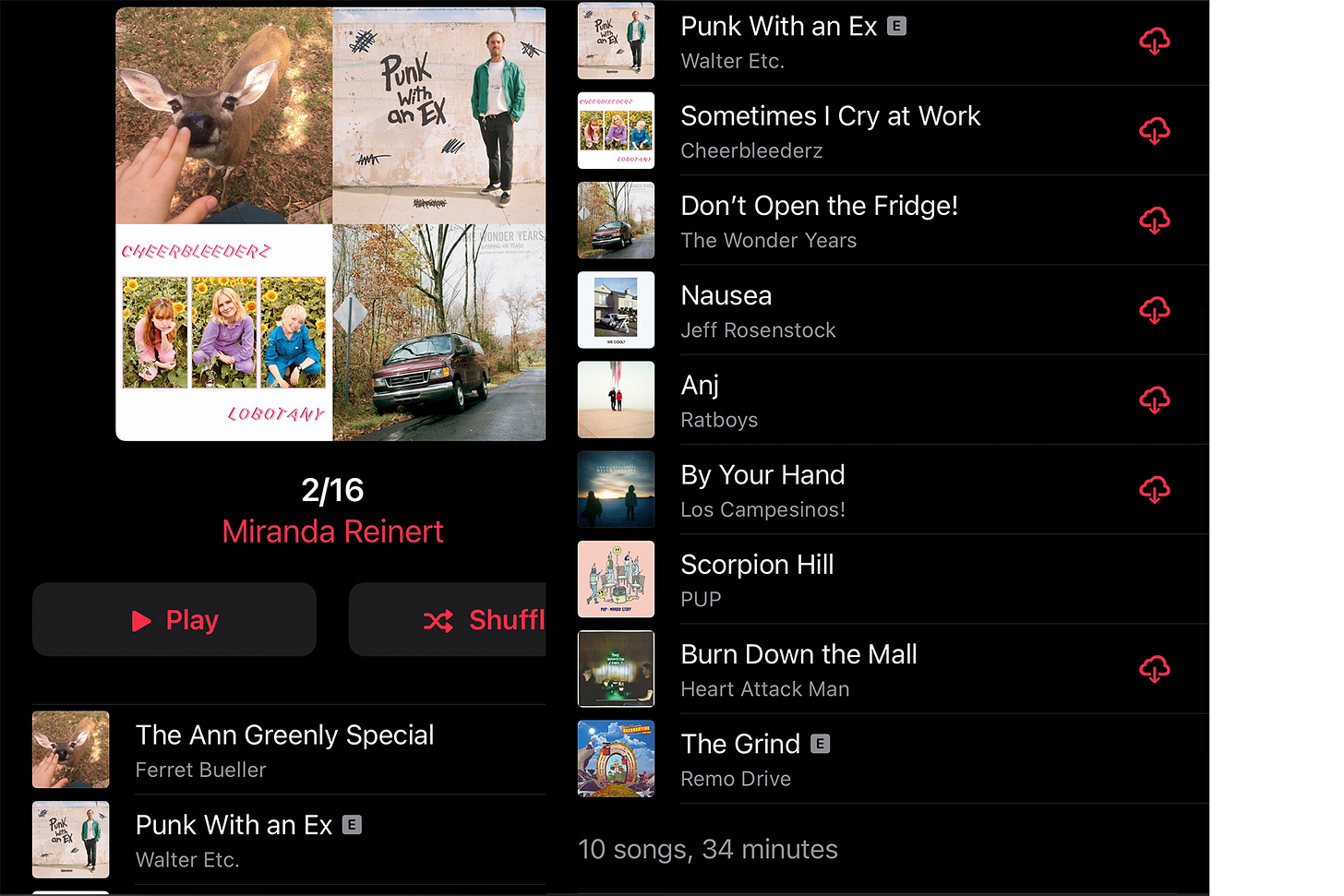Tap The Ann Greenly Special album thumbnail
Screen dimensions: 1344x896
tap(71, 749)
